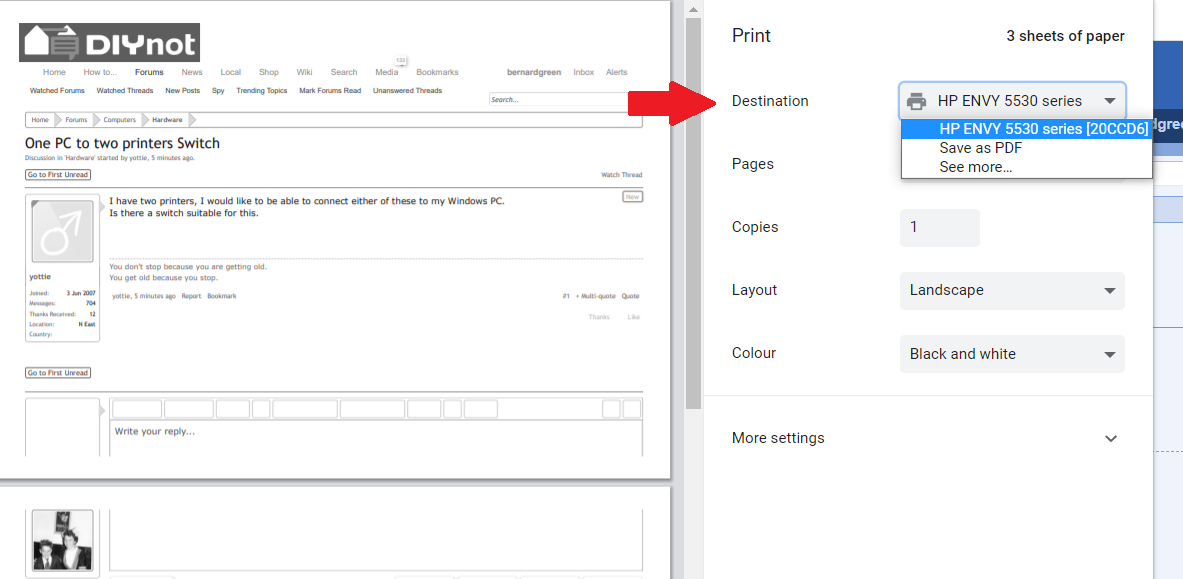Image resolution: width=1183 pixels, height=579 pixels.
Task: Click the Forums tab in the navigation
Action: [149, 72]
